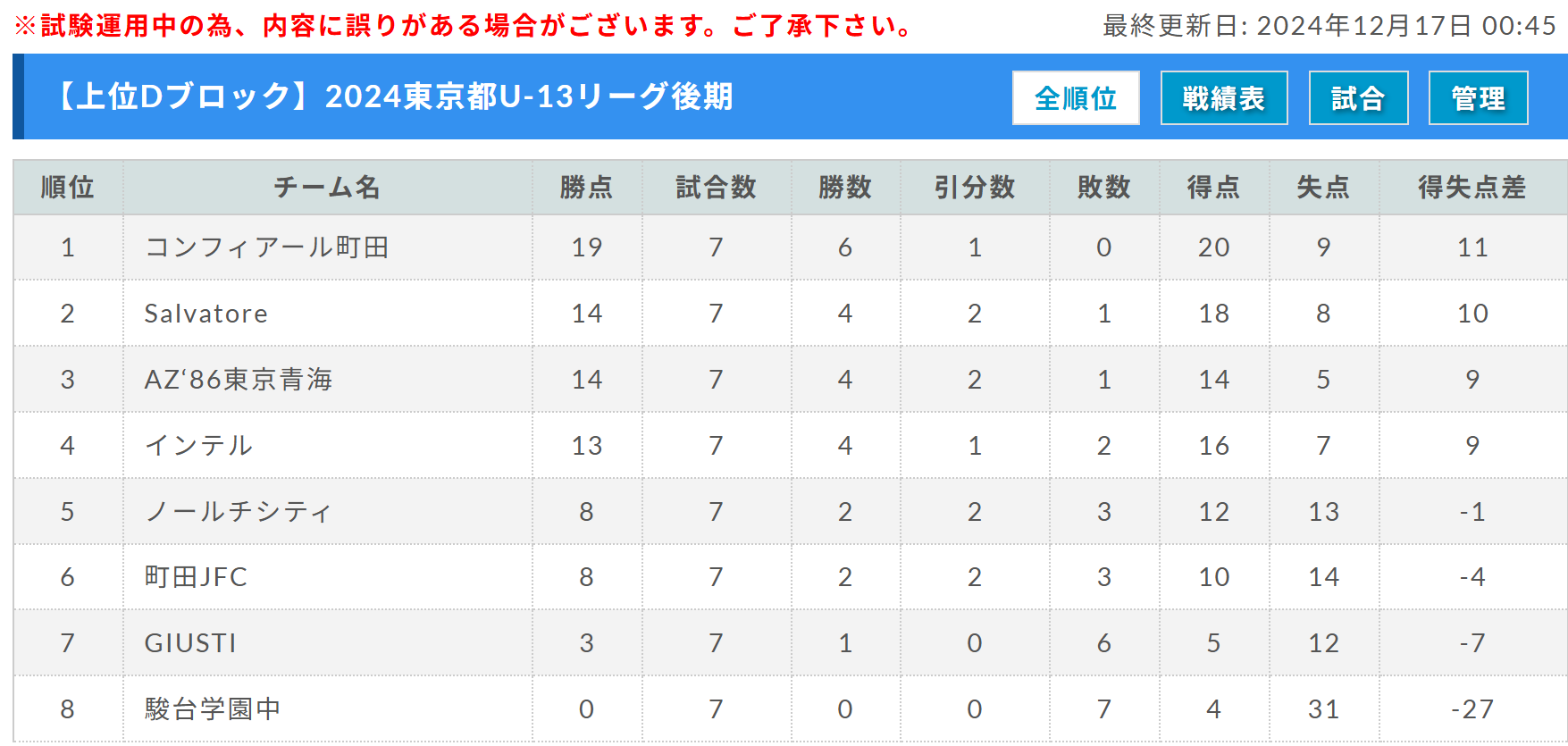Open the 試合 tab

[x=1359, y=97]
